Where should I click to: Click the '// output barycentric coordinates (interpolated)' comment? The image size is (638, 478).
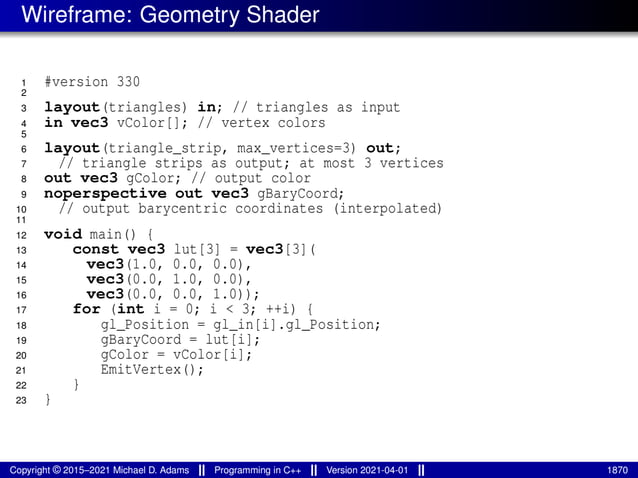tap(250, 208)
